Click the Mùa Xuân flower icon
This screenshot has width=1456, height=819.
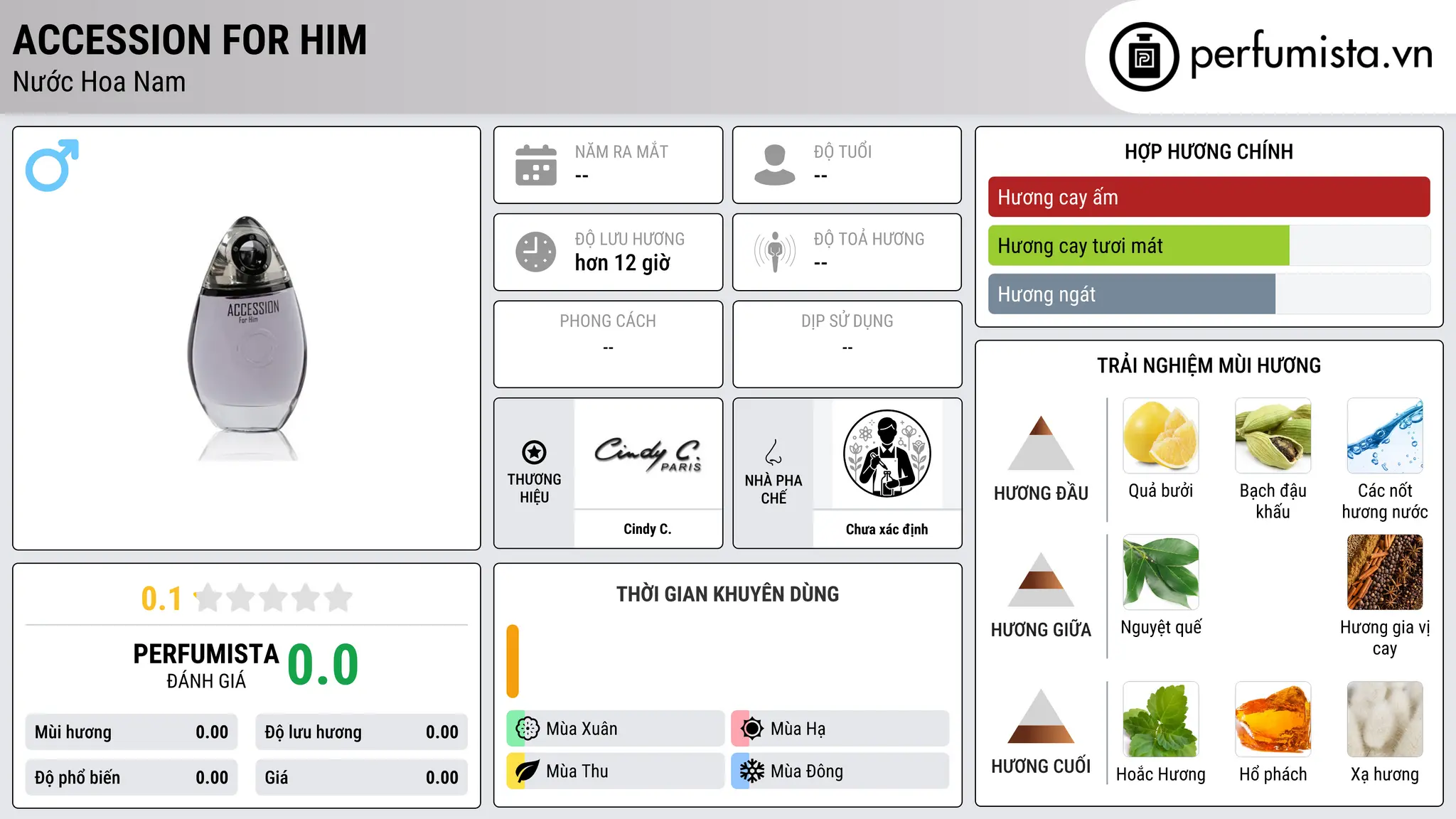(528, 729)
